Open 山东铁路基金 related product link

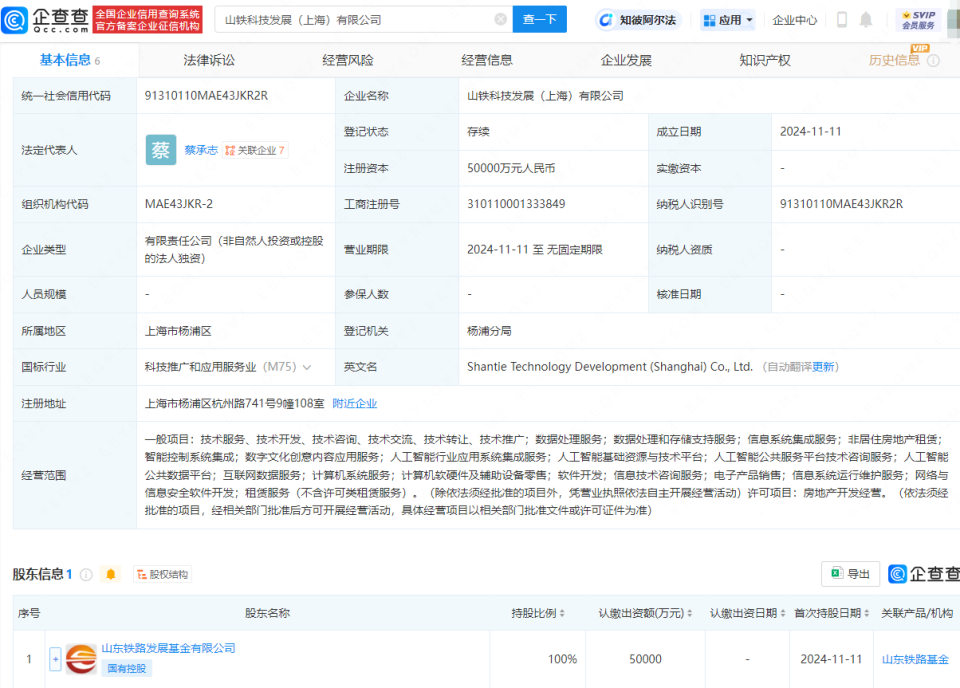pos(915,659)
